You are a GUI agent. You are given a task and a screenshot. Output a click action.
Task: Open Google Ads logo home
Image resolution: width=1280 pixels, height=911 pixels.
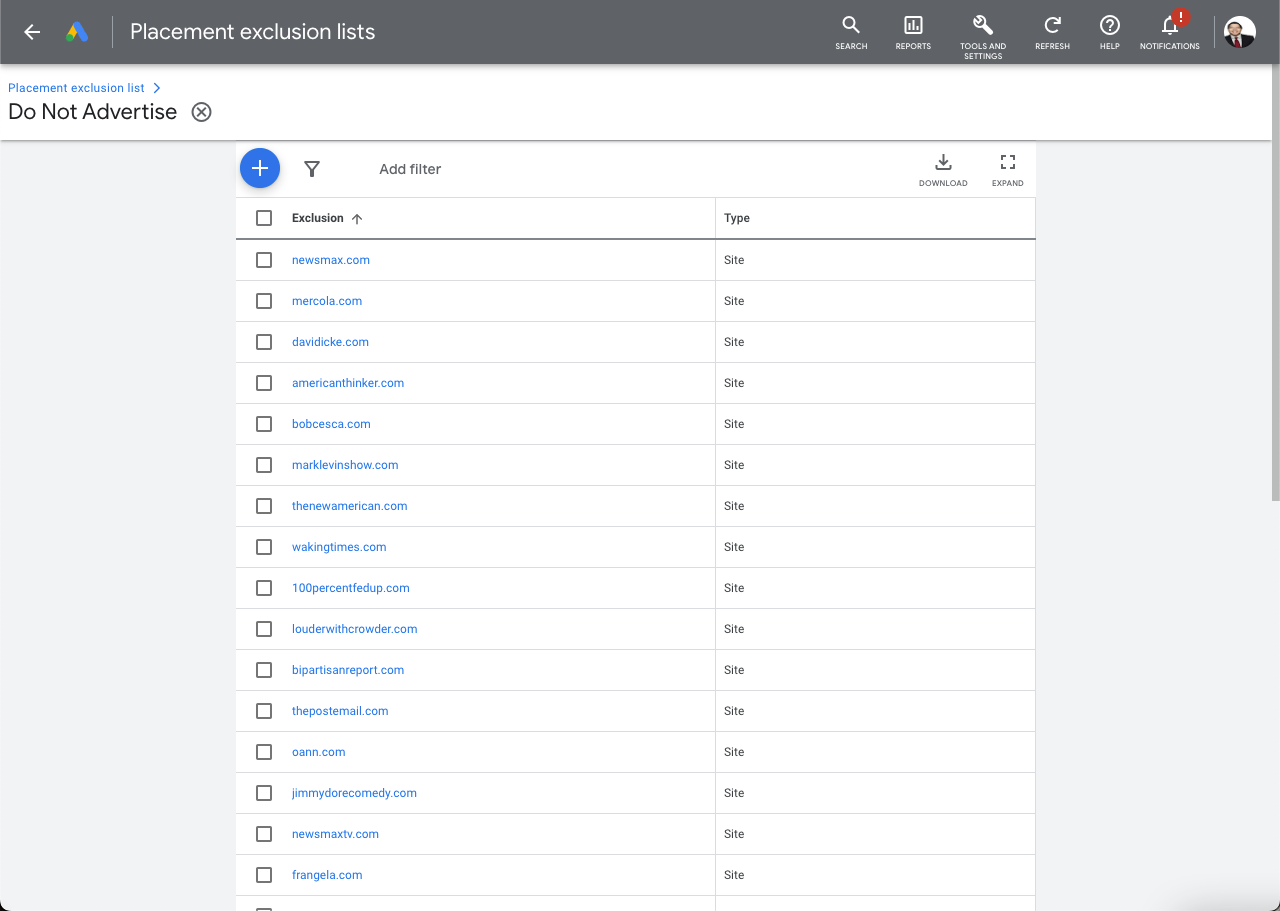[x=77, y=32]
